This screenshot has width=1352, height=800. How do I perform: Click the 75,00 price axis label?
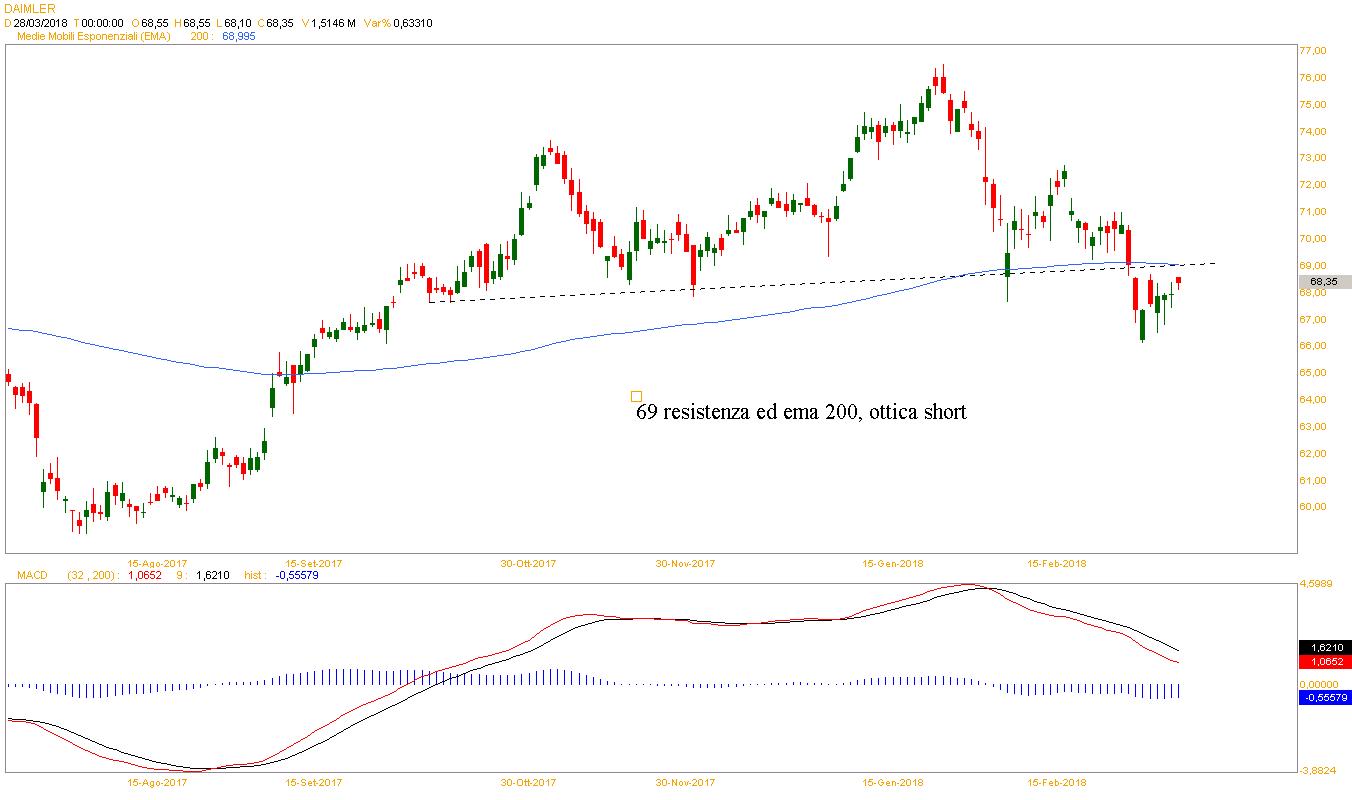click(x=1312, y=104)
